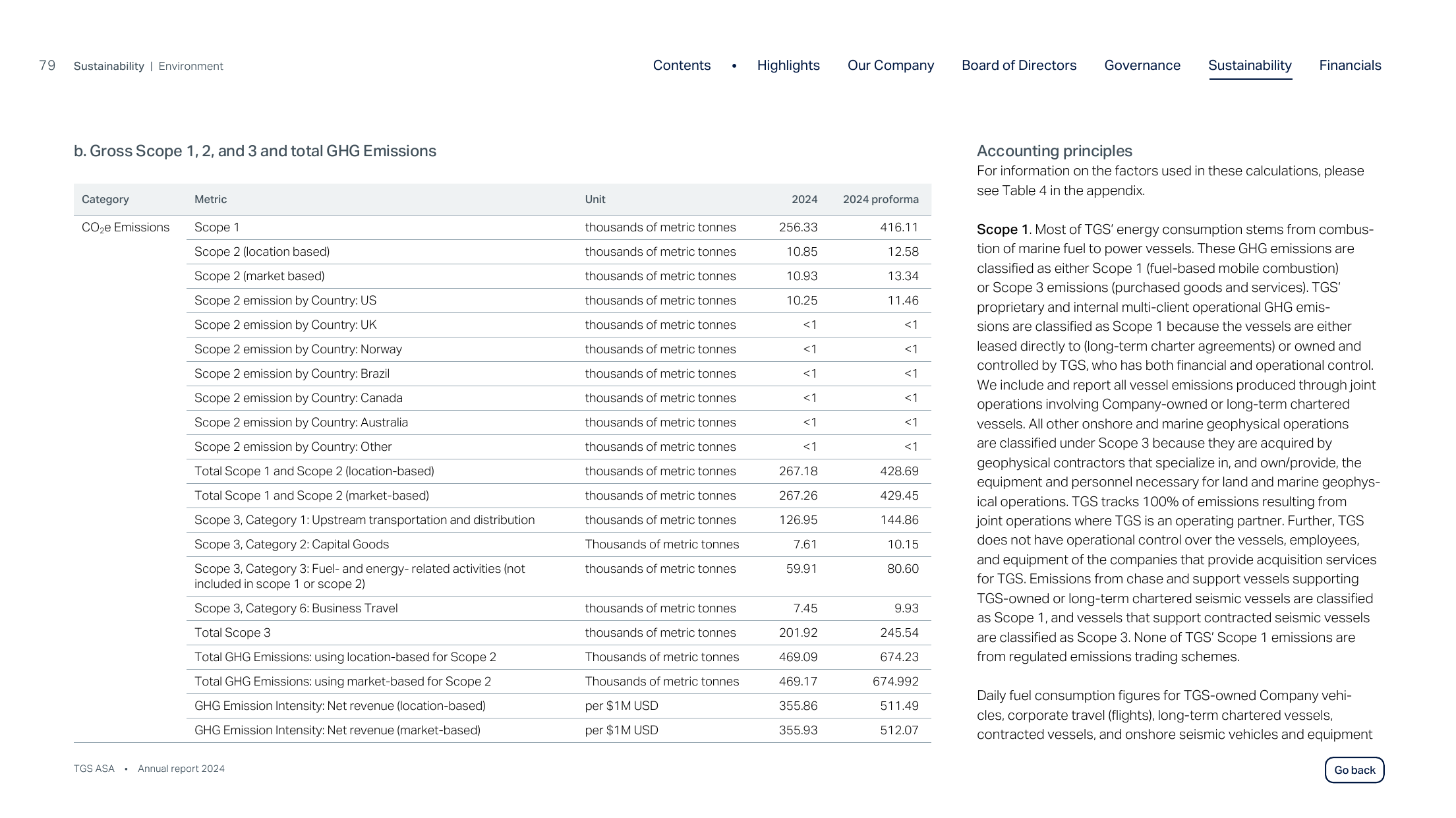1456x818 pixels.
Task: Click the value 469.09
Action: pyautogui.click(x=798, y=657)
